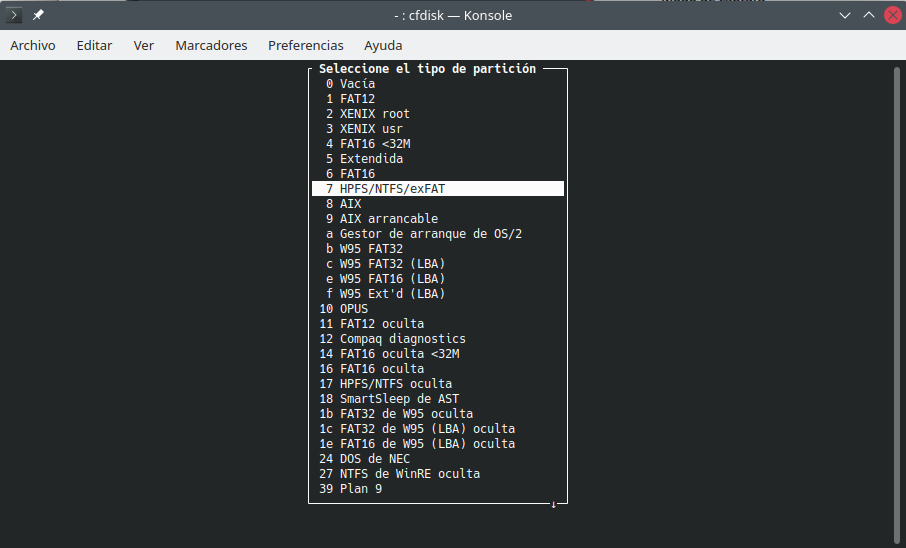Viewport: 906px width, 548px height.
Task: Click the terminal's vertical scrollbar
Action: pos(898,300)
